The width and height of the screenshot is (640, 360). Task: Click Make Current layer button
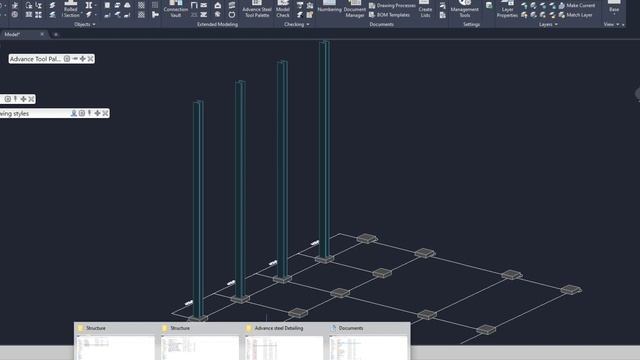point(576,6)
